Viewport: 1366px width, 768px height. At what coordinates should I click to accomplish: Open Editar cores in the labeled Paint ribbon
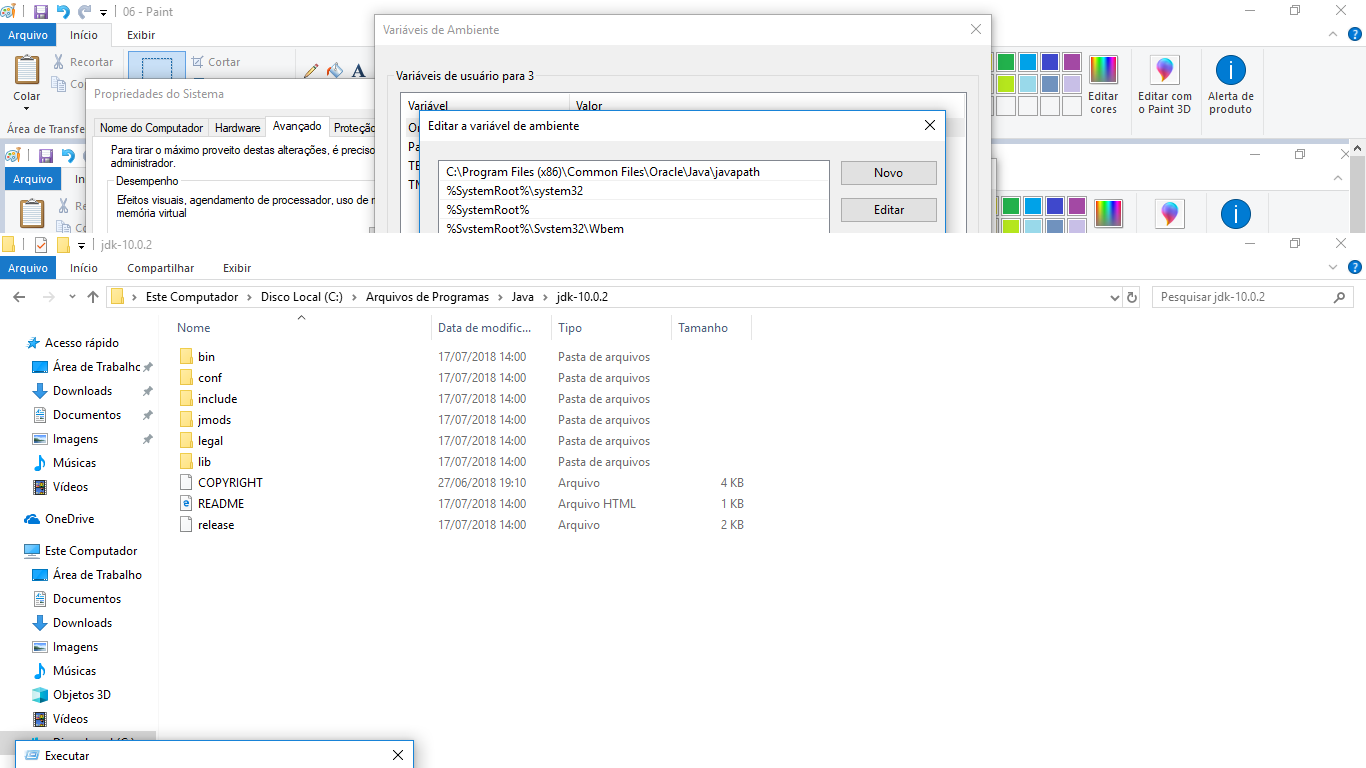click(x=1103, y=85)
